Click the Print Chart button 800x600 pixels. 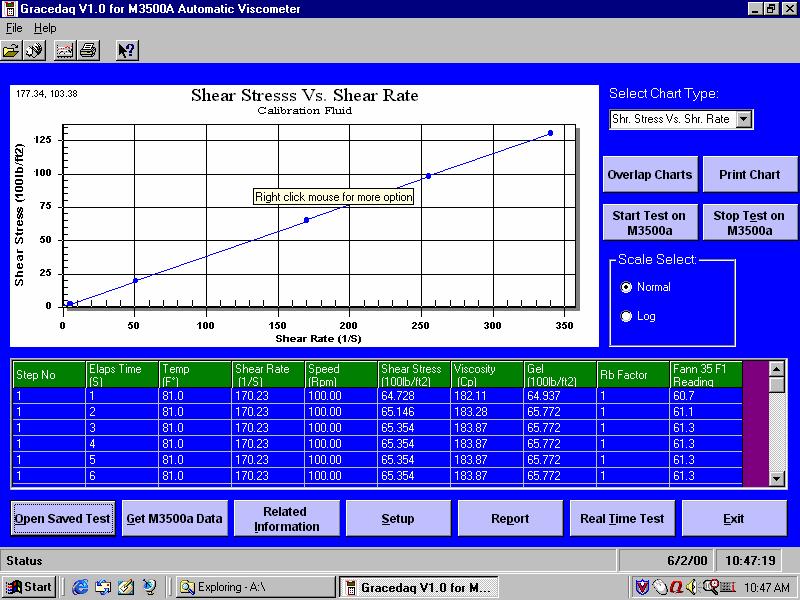(x=749, y=174)
